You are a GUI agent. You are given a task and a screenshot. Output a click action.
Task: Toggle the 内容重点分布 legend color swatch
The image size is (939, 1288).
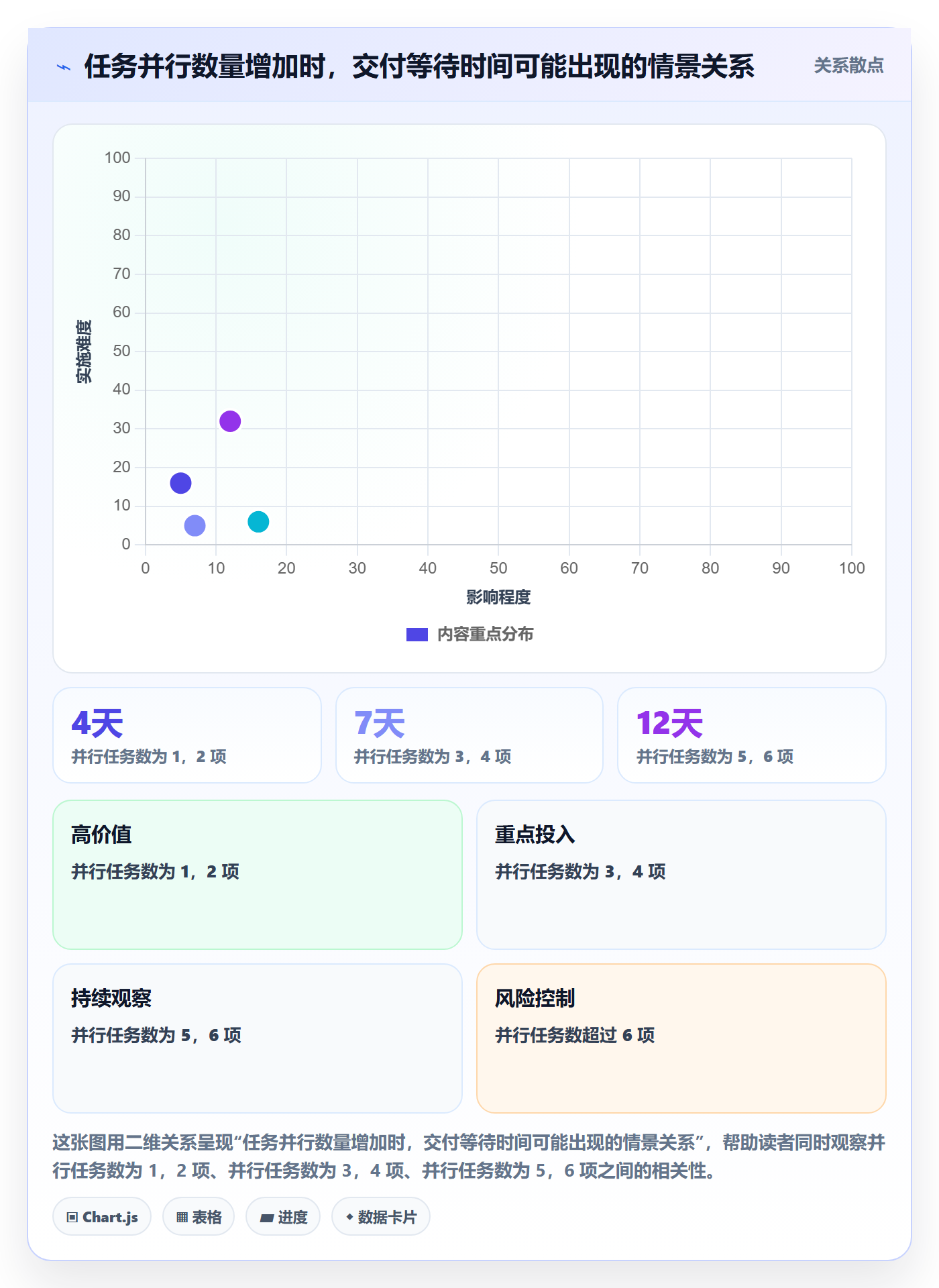coord(417,635)
